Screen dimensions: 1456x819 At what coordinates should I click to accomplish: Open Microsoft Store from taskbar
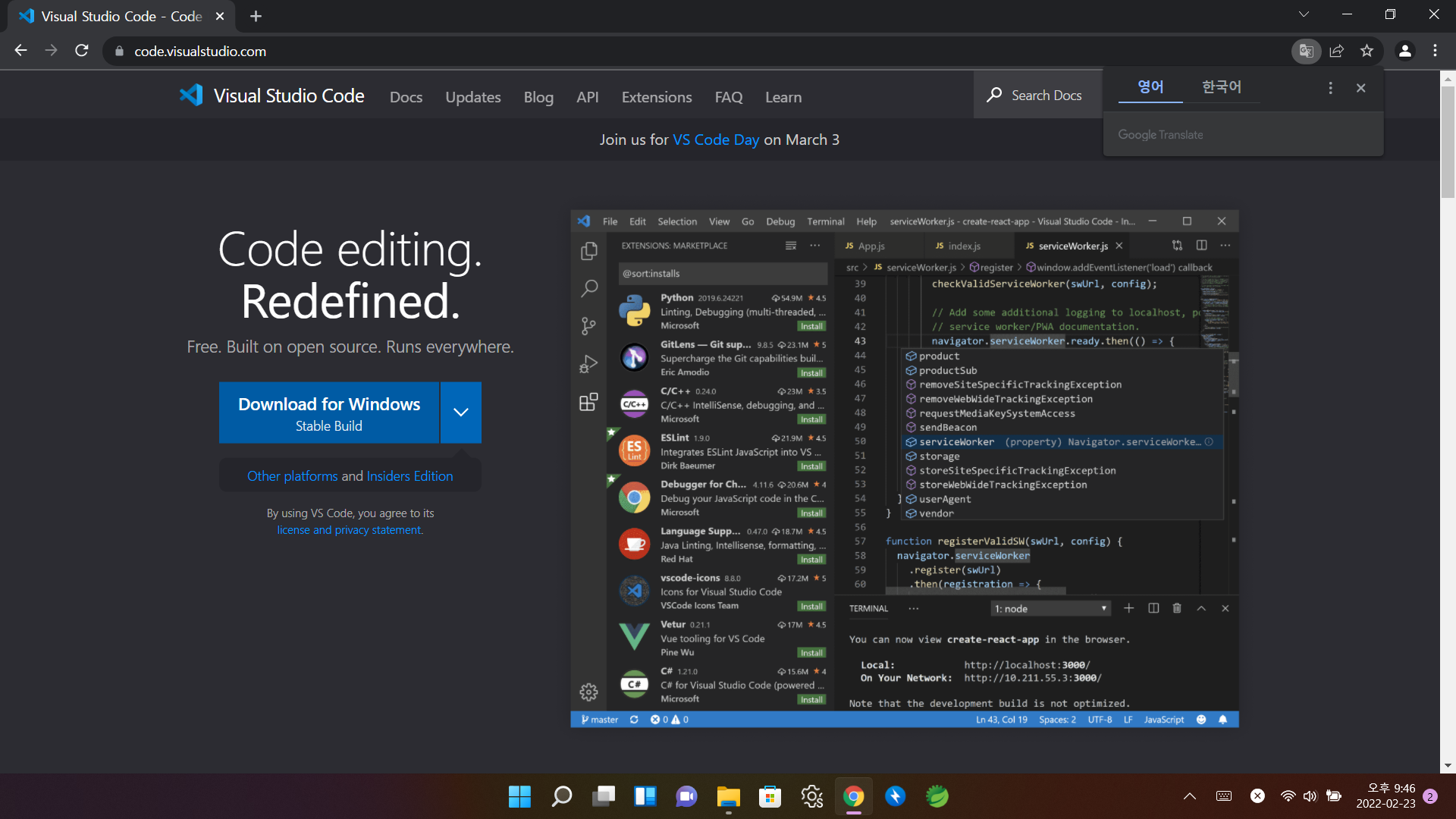click(x=770, y=796)
